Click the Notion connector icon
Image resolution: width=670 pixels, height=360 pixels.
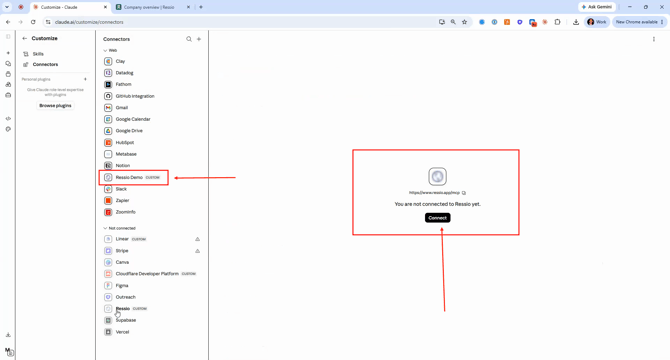pos(108,165)
